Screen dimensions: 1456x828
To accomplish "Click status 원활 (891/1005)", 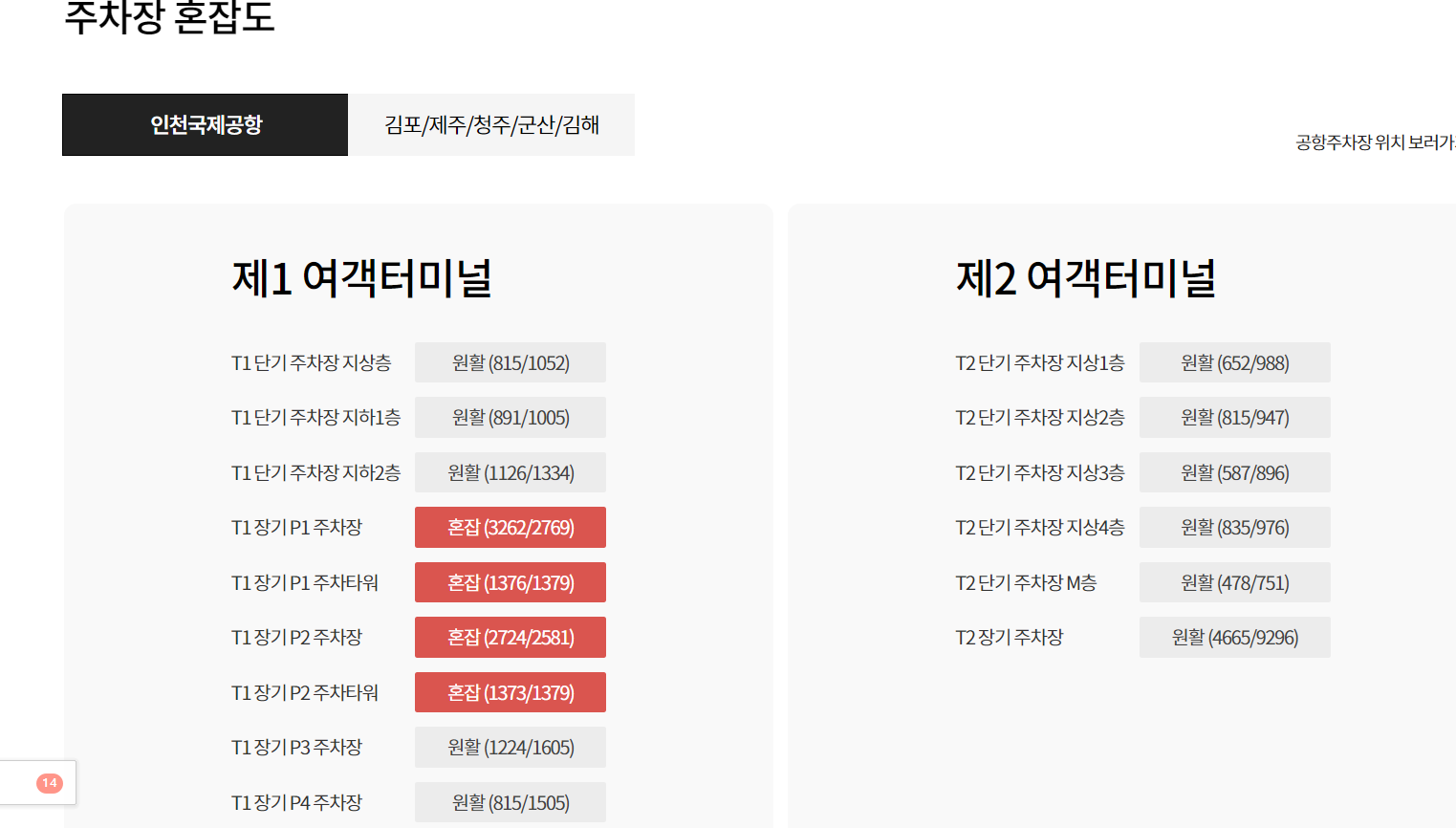I will [x=511, y=418].
